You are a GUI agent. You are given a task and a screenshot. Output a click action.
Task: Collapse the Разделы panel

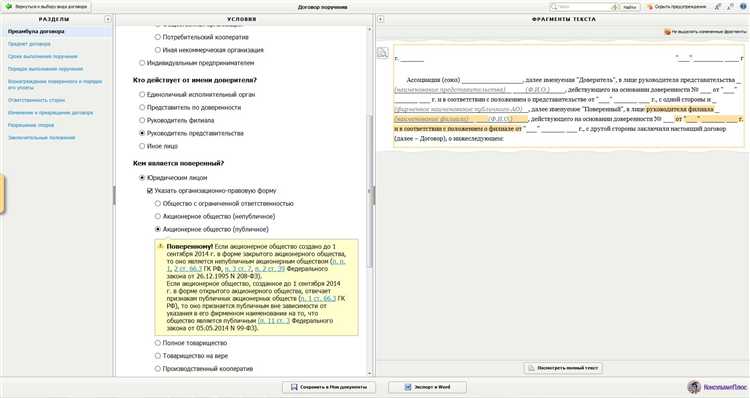108,19
